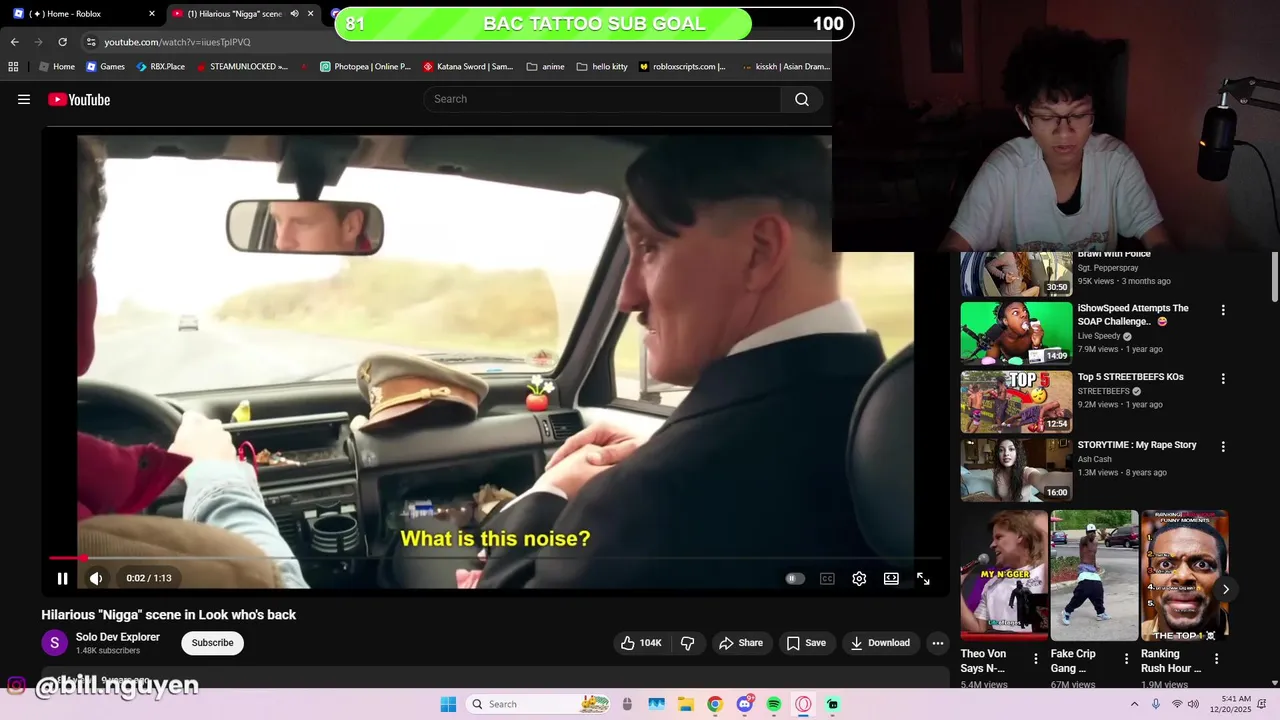The height and width of the screenshot is (720, 1280).
Task: Subscribe to Solo Dev Explorer
Action: click(212, 643)
